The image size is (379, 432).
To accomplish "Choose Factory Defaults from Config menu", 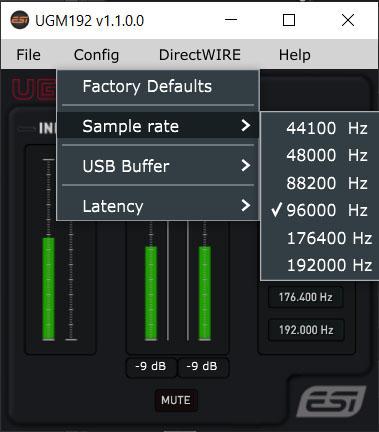I will (158, 87).
